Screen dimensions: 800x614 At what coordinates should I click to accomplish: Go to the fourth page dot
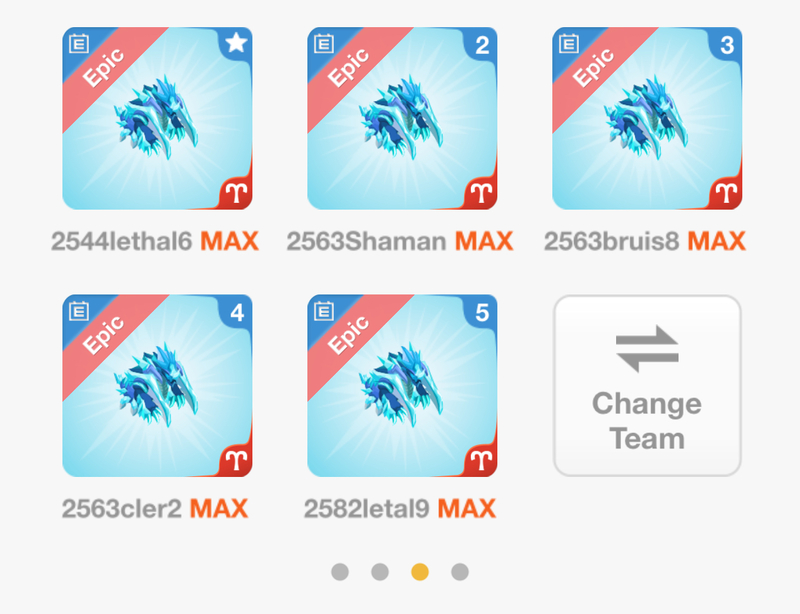coord(460,572)
